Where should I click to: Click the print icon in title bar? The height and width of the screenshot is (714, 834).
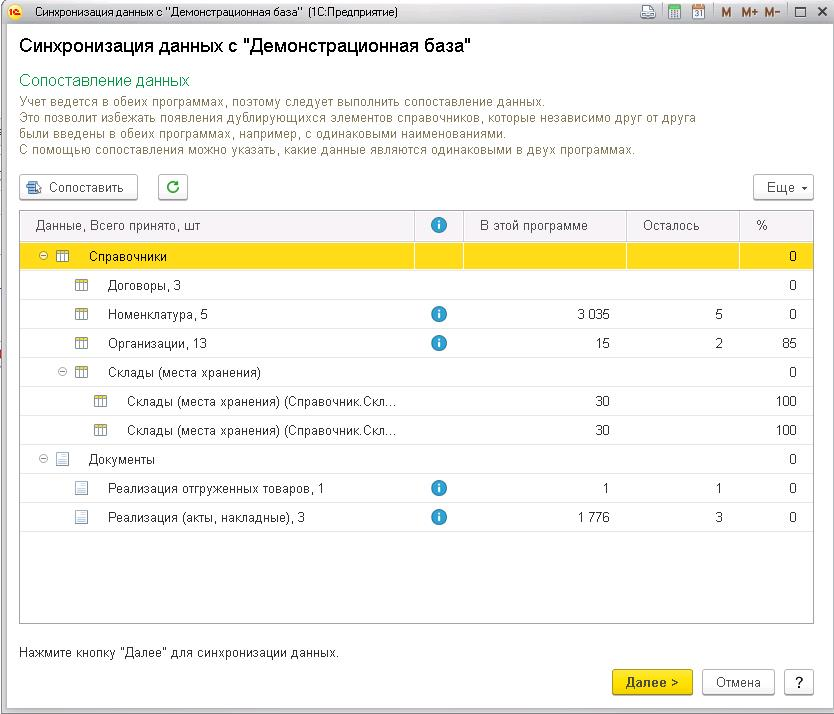tap(648, 12)
